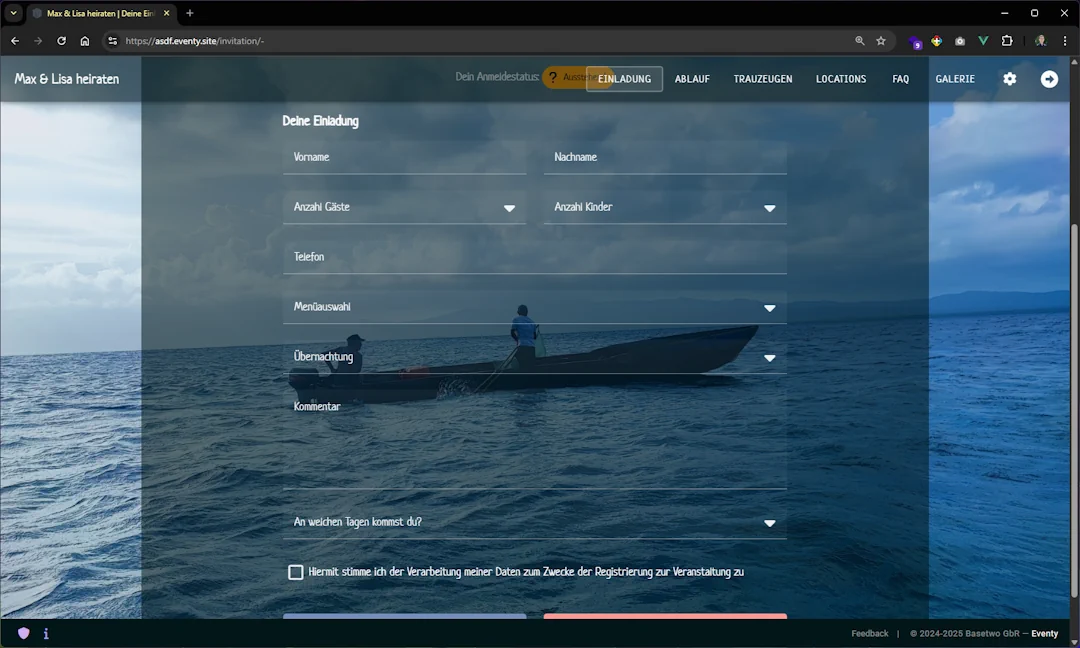The width and height of the screenshot is (1080, 648).
Task: Click the Feedback link in the footer
Action: (869, 633)
